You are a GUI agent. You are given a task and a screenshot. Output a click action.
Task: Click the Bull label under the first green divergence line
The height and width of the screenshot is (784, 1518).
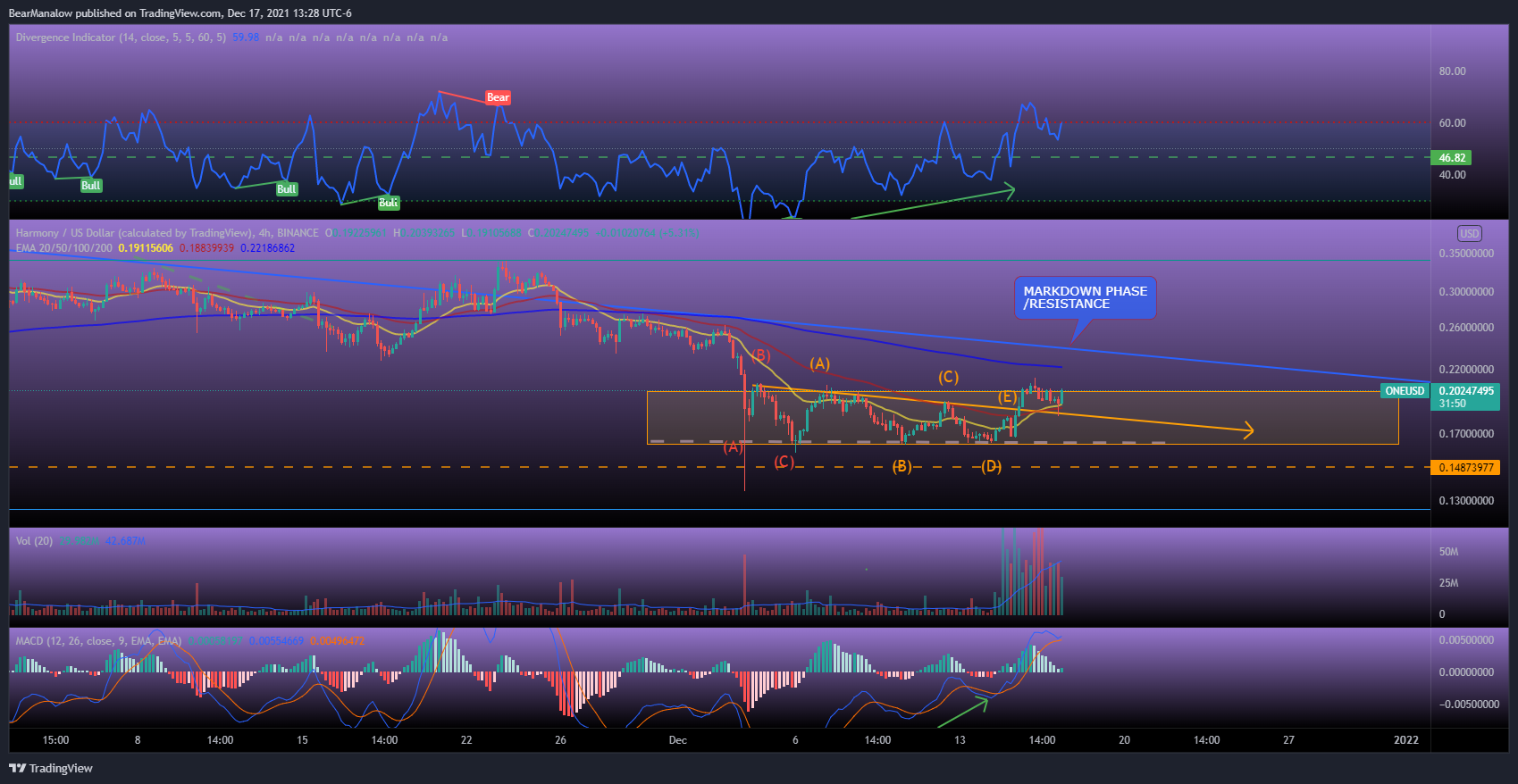pos(90,186)
